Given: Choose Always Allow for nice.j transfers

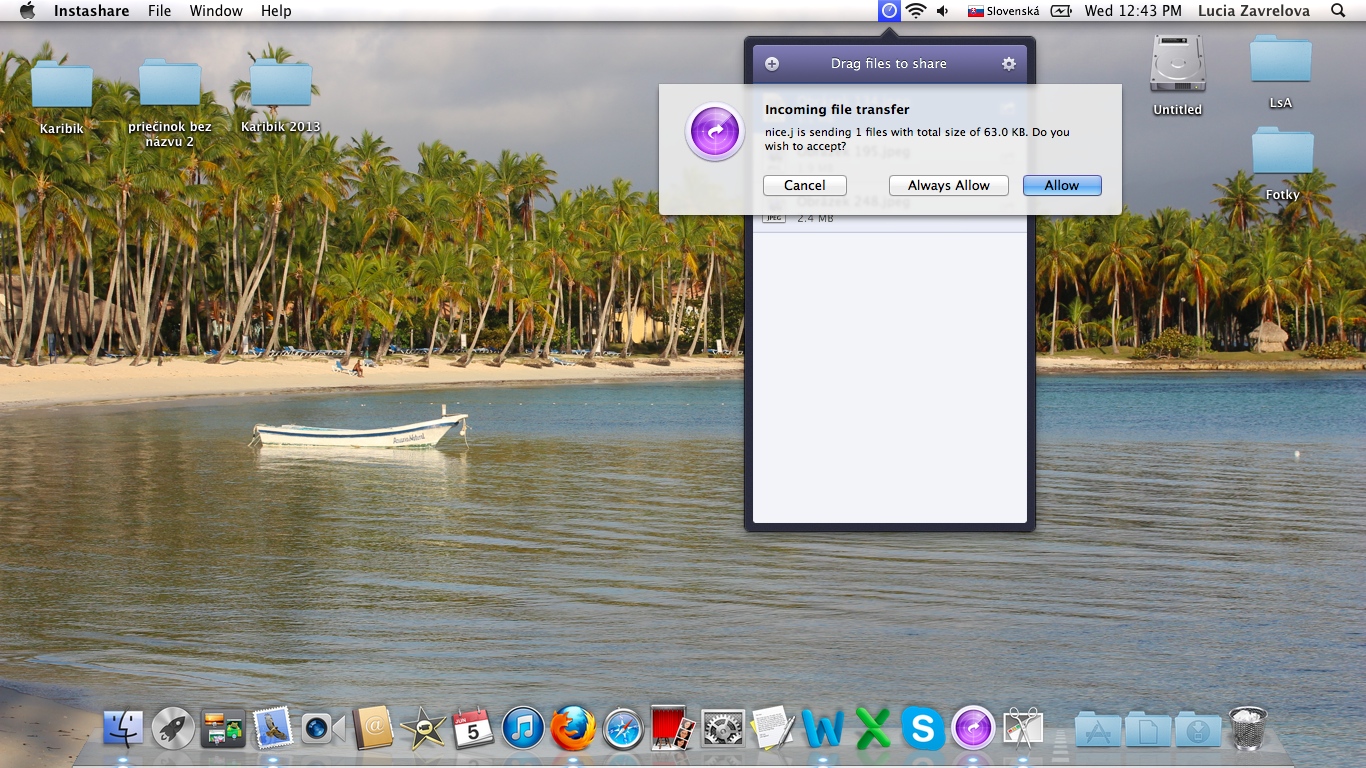Looking at the screenshot, I should pos(949,185).
